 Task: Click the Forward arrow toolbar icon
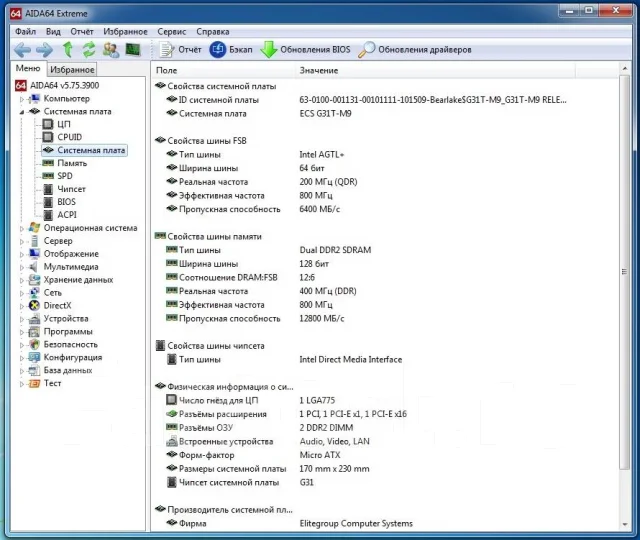[x=44, y=50]
